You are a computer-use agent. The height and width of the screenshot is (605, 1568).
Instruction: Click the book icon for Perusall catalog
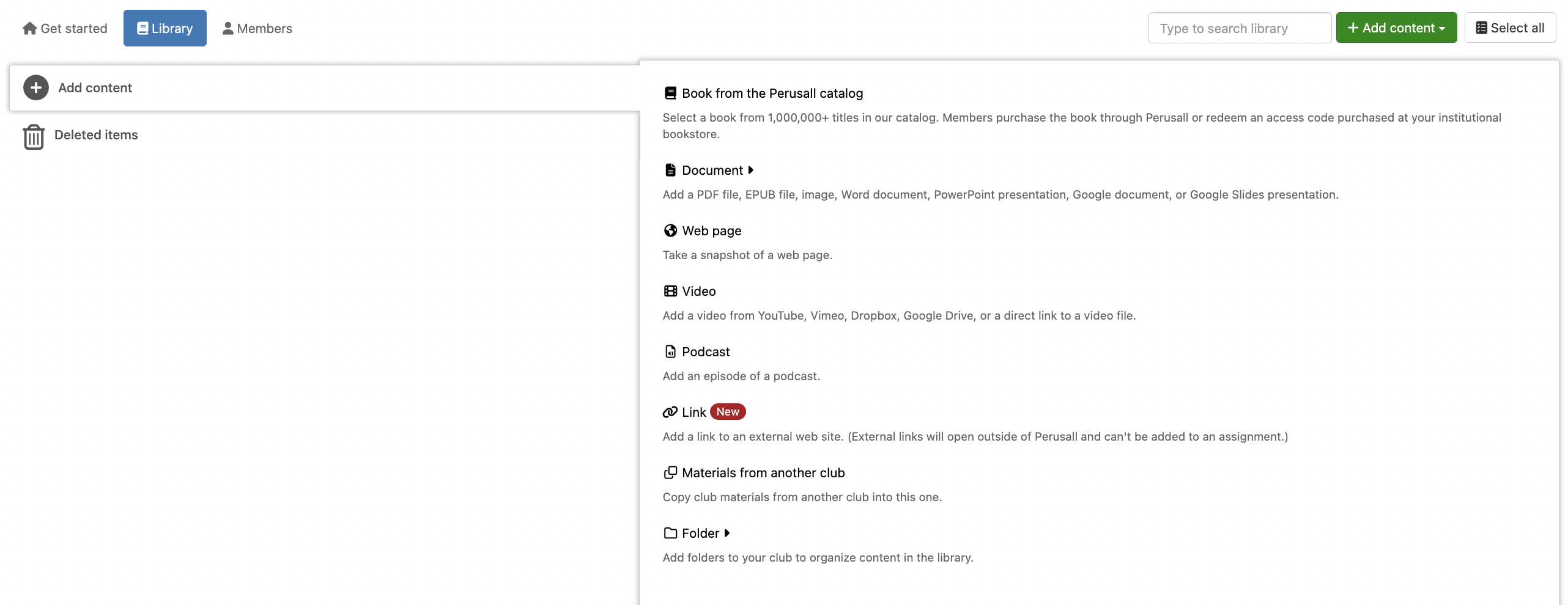pos(670,94)
